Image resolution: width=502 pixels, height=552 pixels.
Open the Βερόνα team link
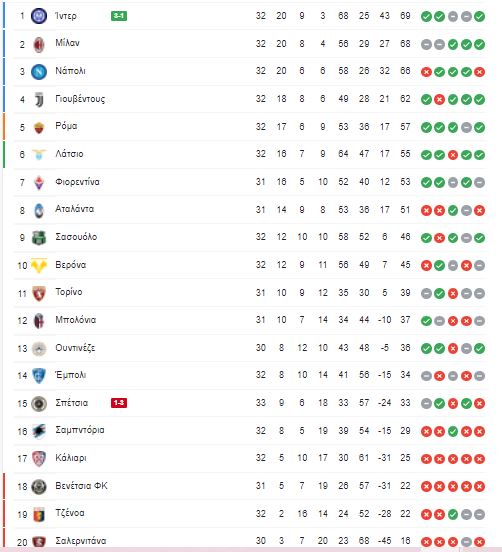[x=71, y=265]
